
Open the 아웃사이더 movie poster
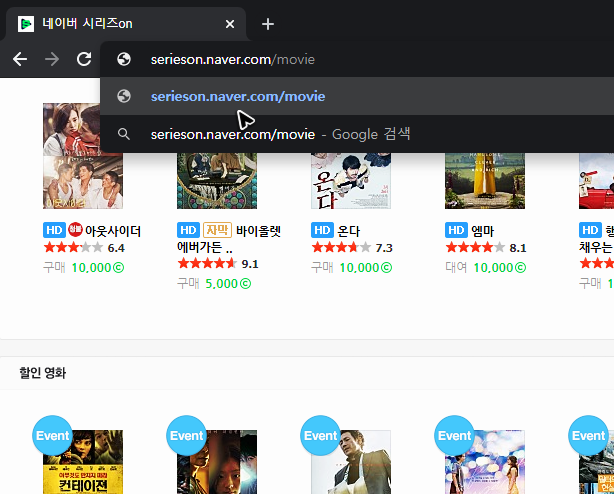(x=83, y=156)
